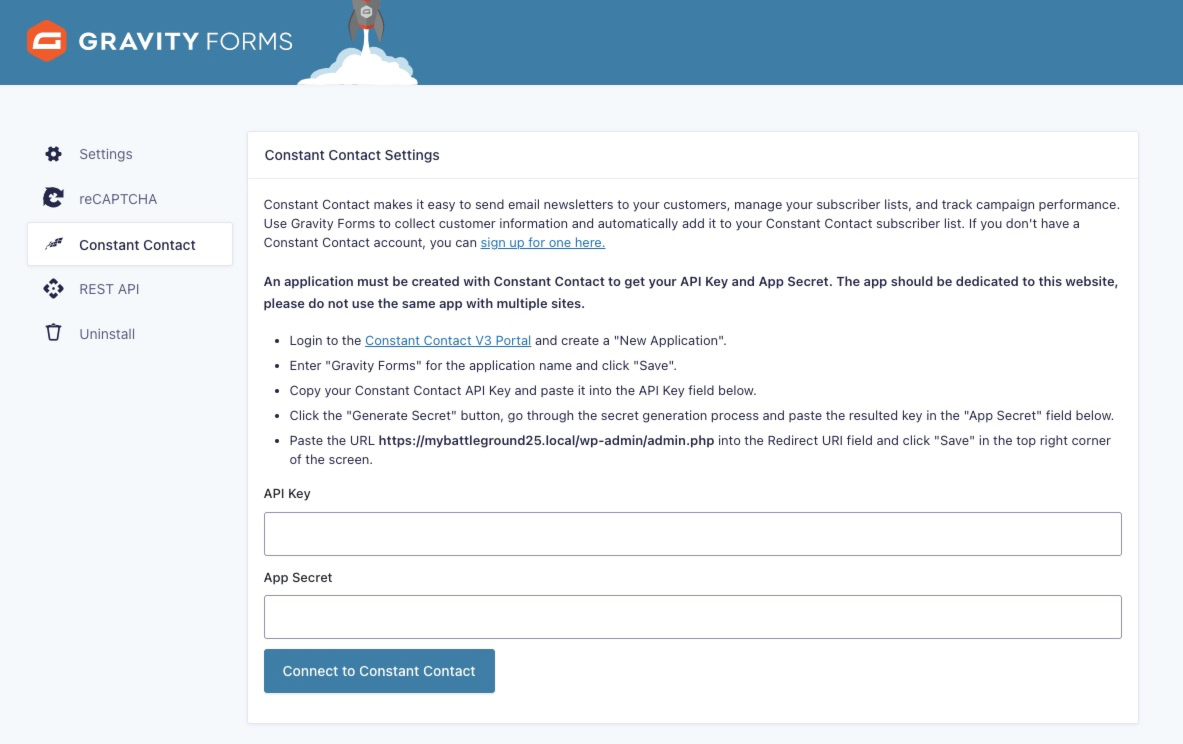Follow the Constant Contact V3 Portal link
The height and width of the screenshot is (744, 1183).
(x=447, y=340)
